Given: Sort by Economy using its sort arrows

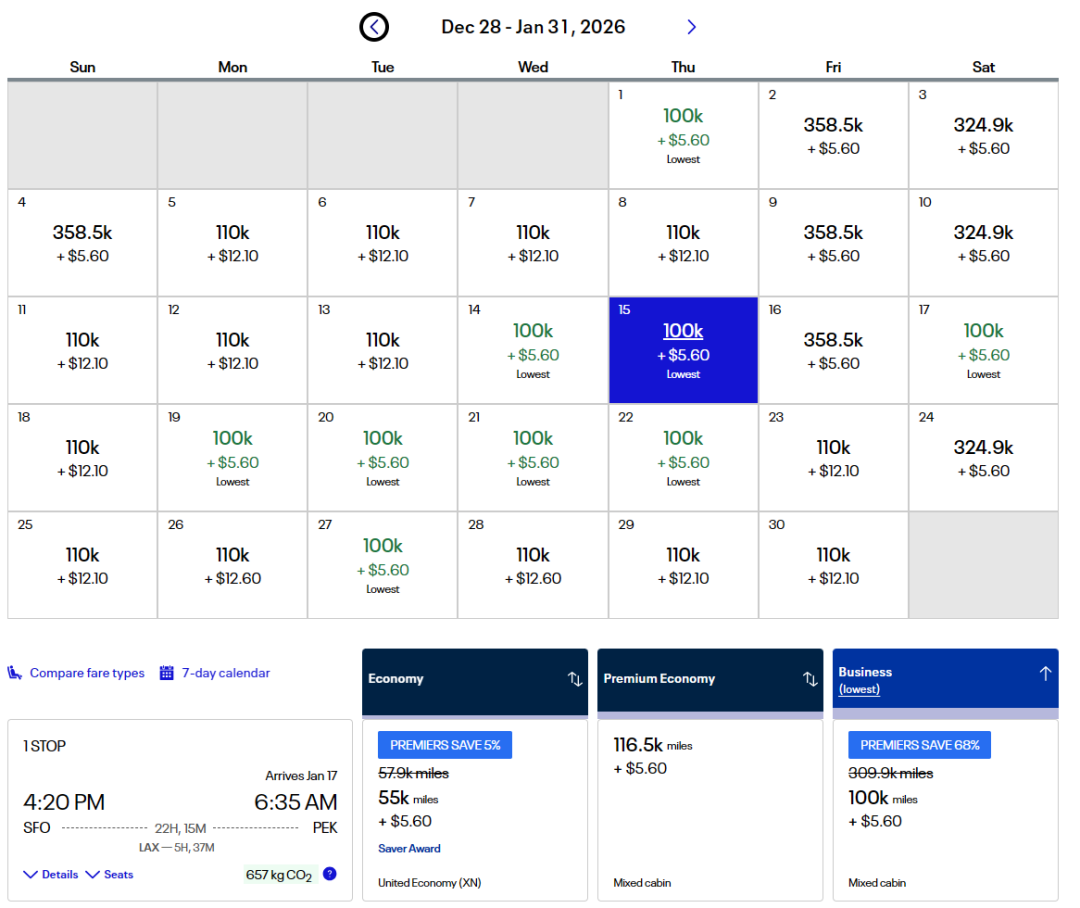Looking at the screenshot, I should pos(575,679).
